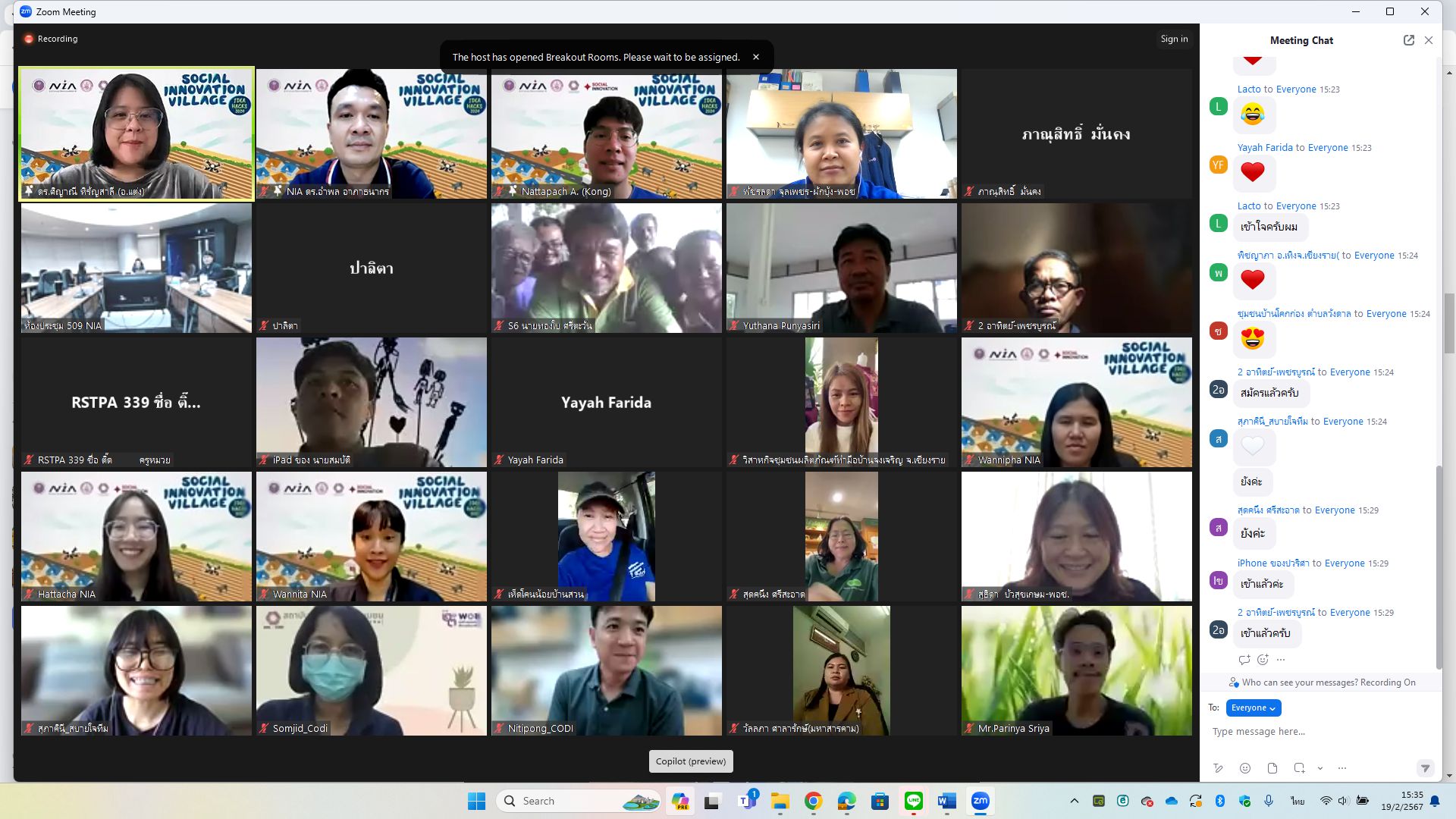Click Who can see your messages link
Screen dimensions: 1456x819
pyautogui.click(x=1300, y=682)
